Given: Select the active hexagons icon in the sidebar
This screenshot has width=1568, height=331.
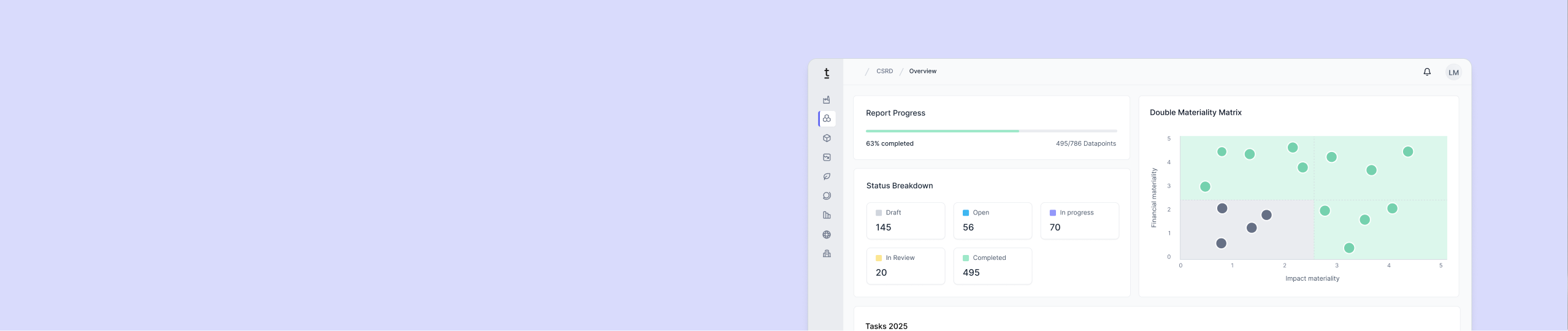Looking at the screenshot, I should pos(827,118).
